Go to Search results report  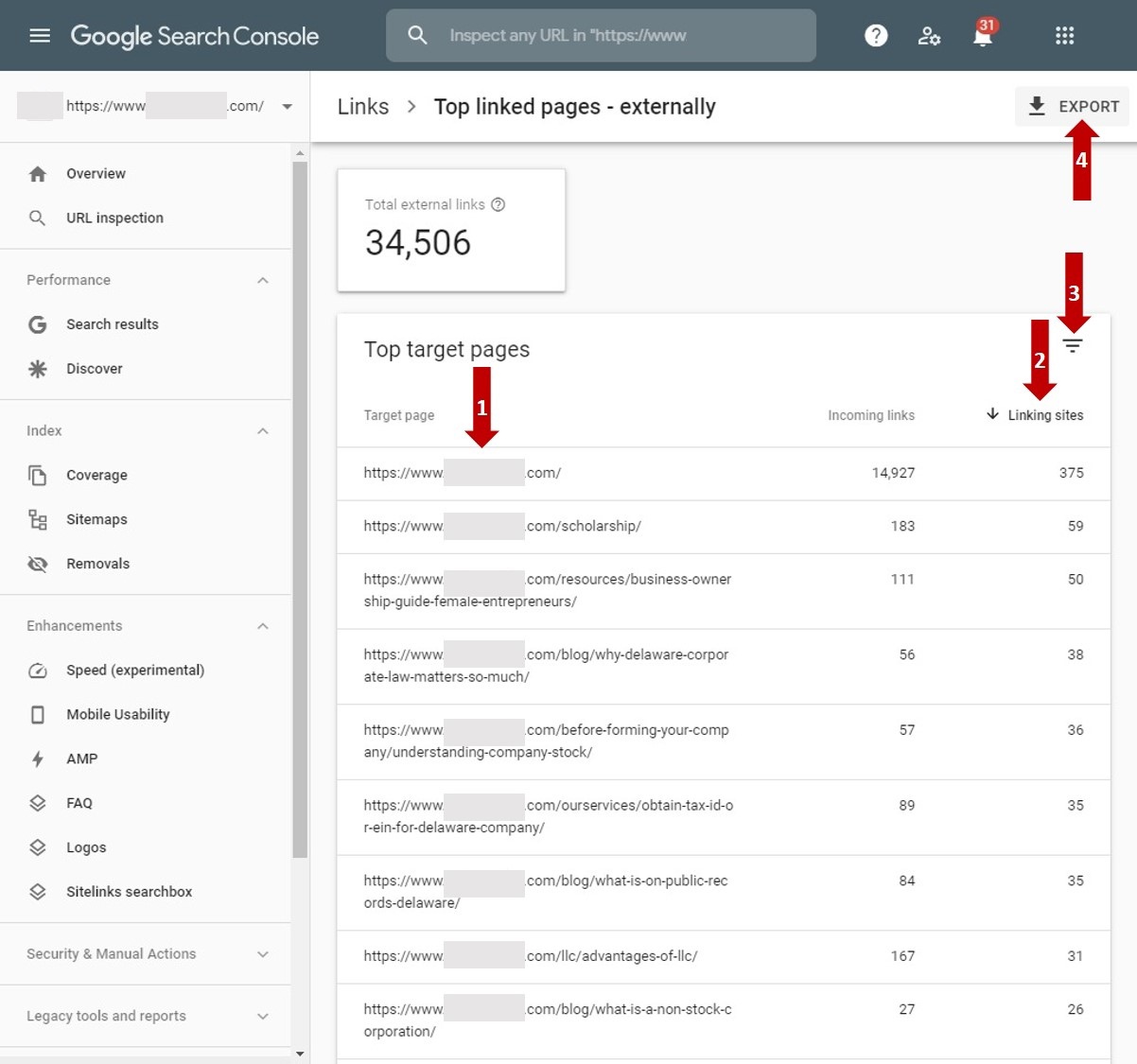point(112,324)
